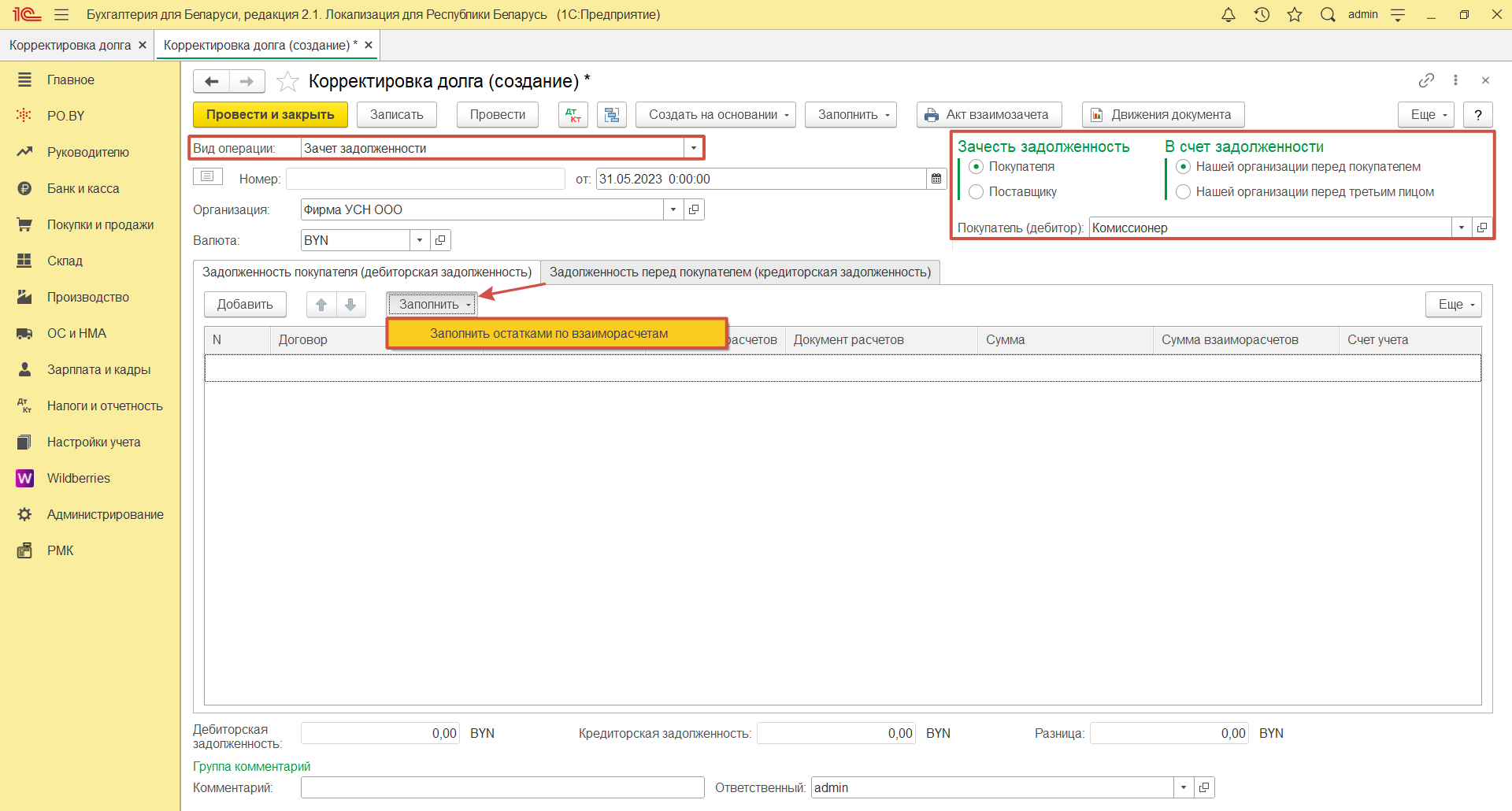Click the back navigation arrow
1512x811 pixels.
click(x=211, y=81)
